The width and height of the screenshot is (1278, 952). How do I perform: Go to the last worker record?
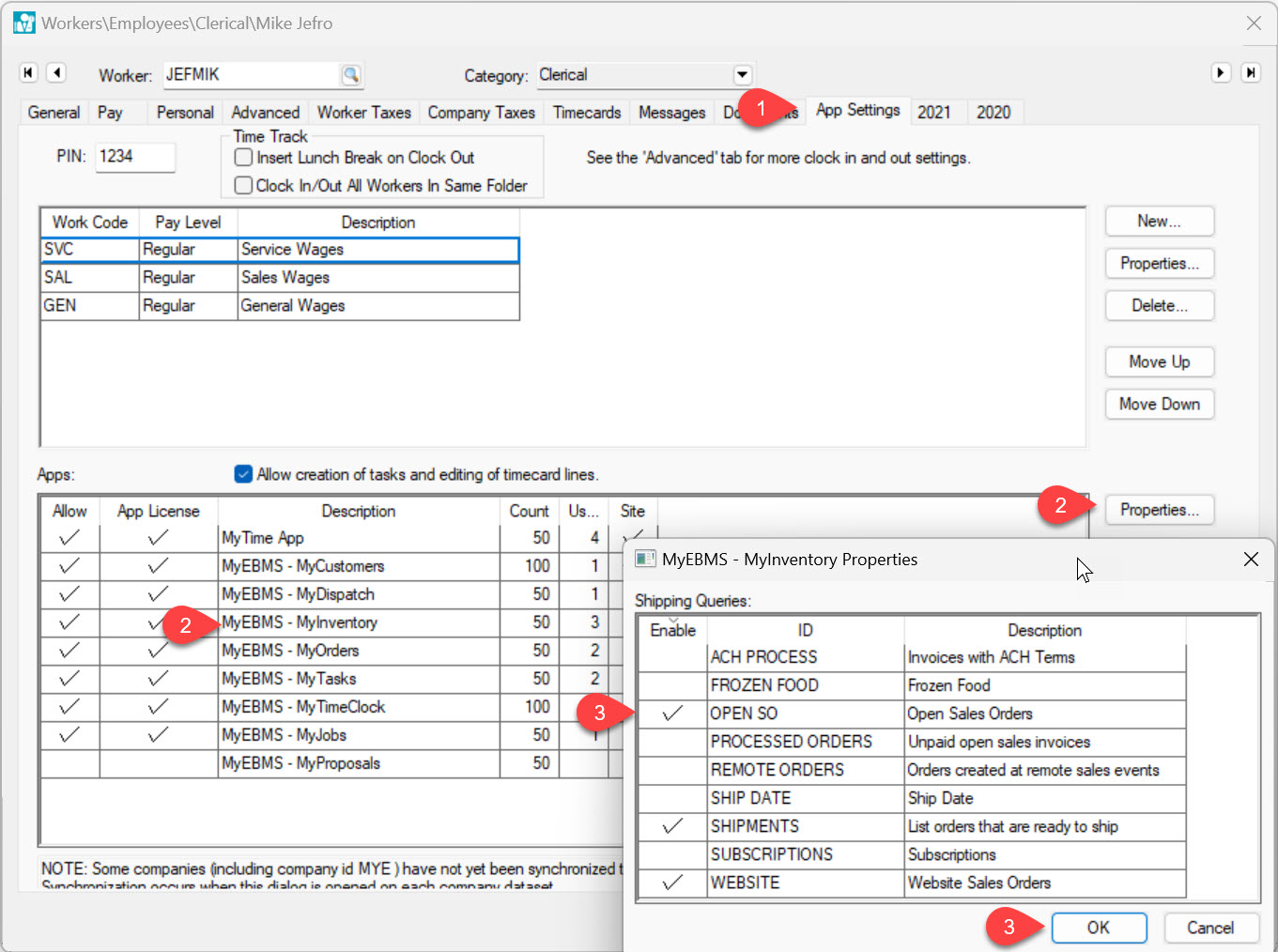[x=1250, y=72]
